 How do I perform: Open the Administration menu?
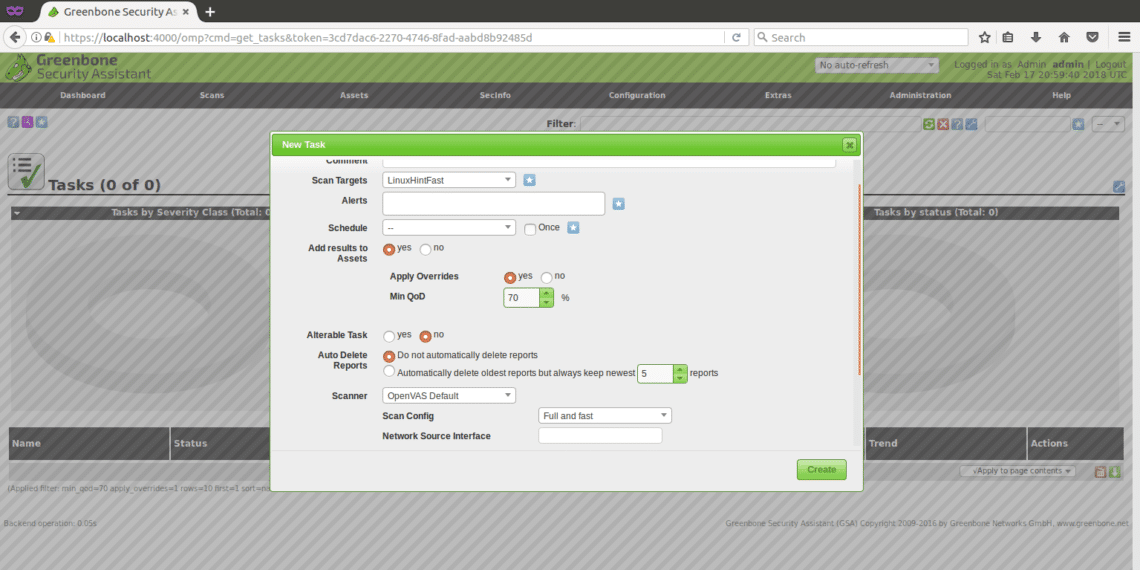coord(920,95)
